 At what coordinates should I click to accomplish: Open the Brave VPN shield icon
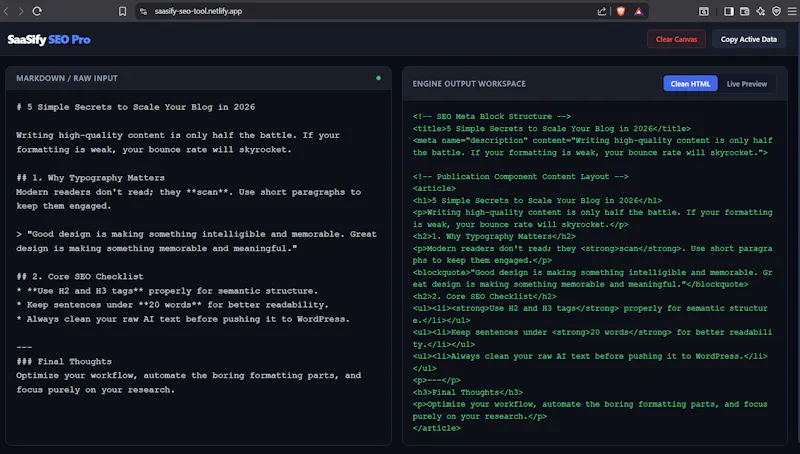click(x=776, y=11)
